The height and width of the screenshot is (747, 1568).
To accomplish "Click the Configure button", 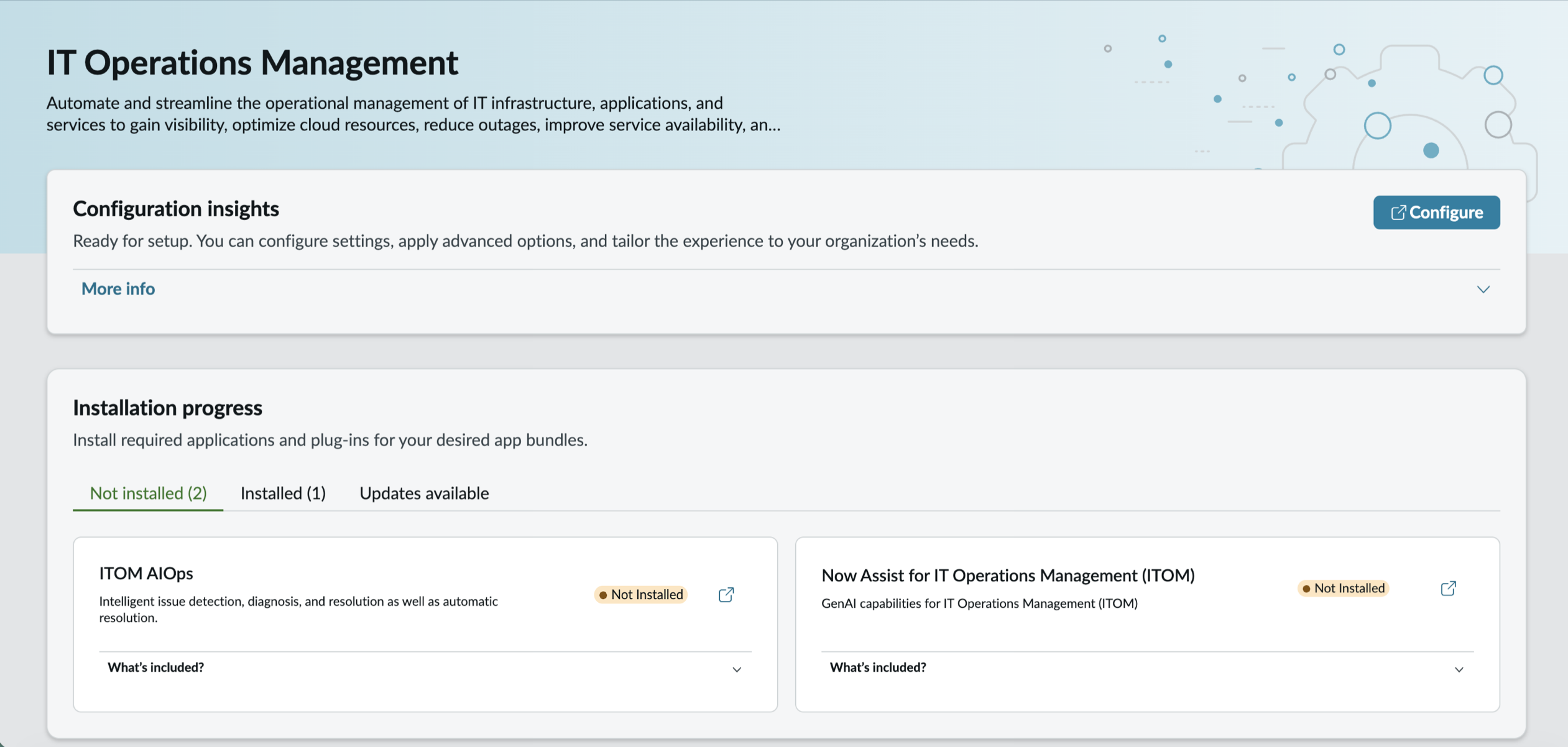I will point(1436,213).
